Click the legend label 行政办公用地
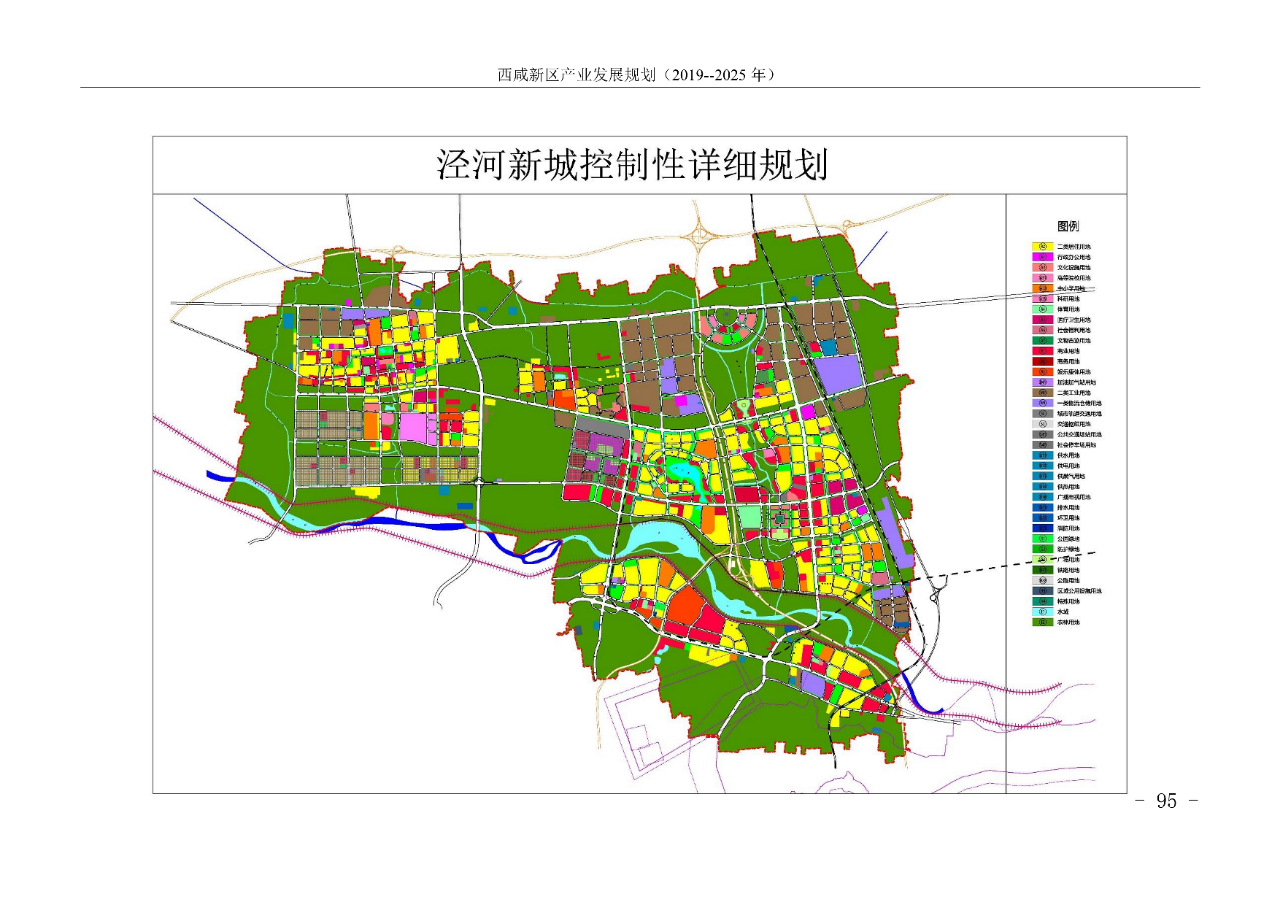Screen dimensions: 1280x905 point(1075,257)
